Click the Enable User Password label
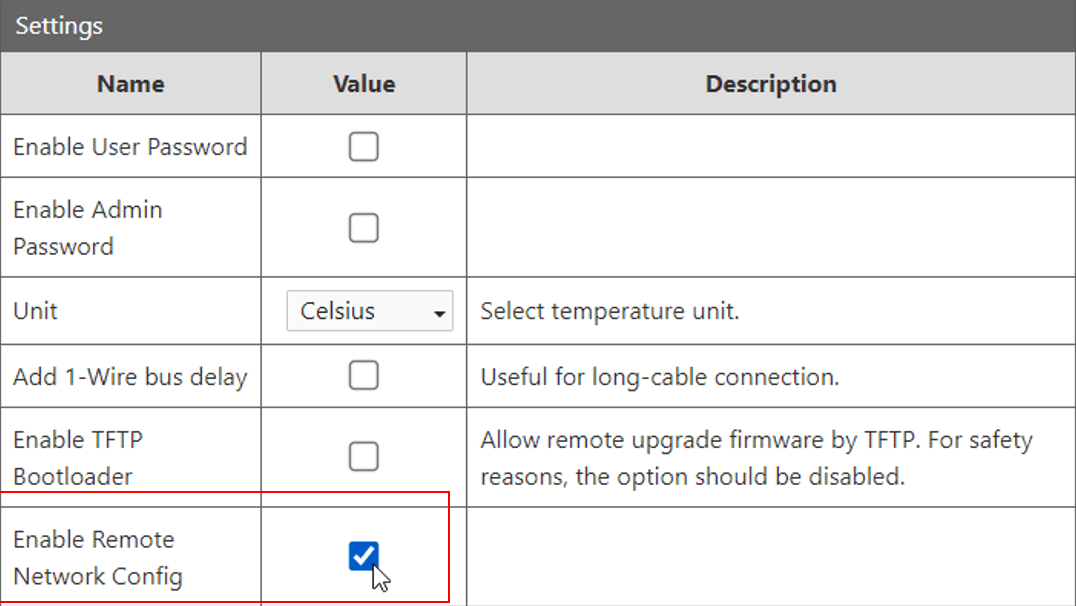Screen dimensions: 1076x606 coord(130,147)
